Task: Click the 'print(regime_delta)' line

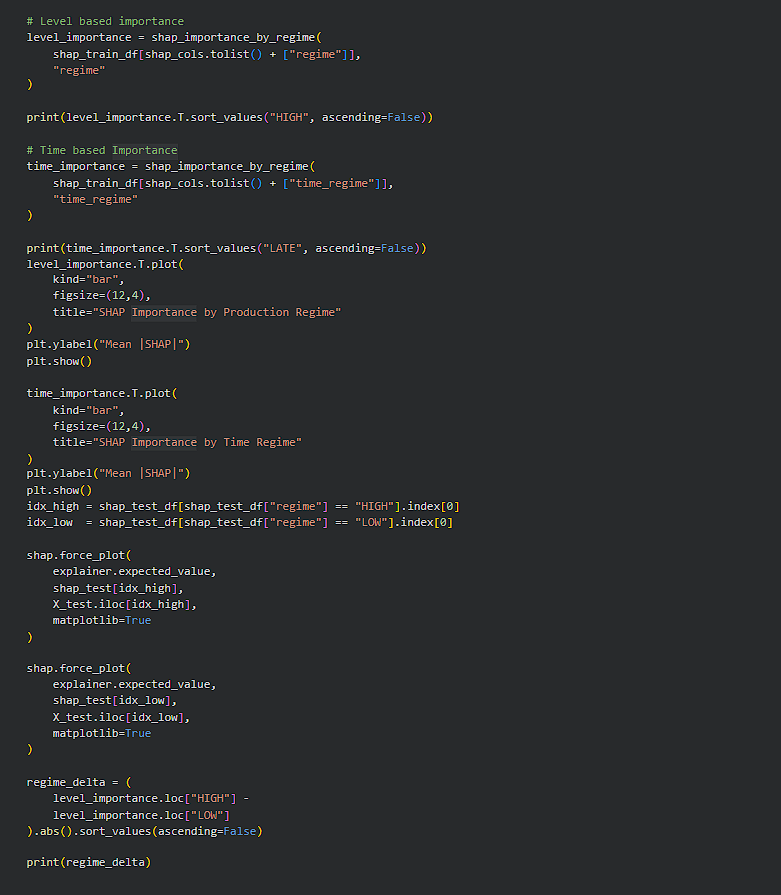Action: point(88,862)
